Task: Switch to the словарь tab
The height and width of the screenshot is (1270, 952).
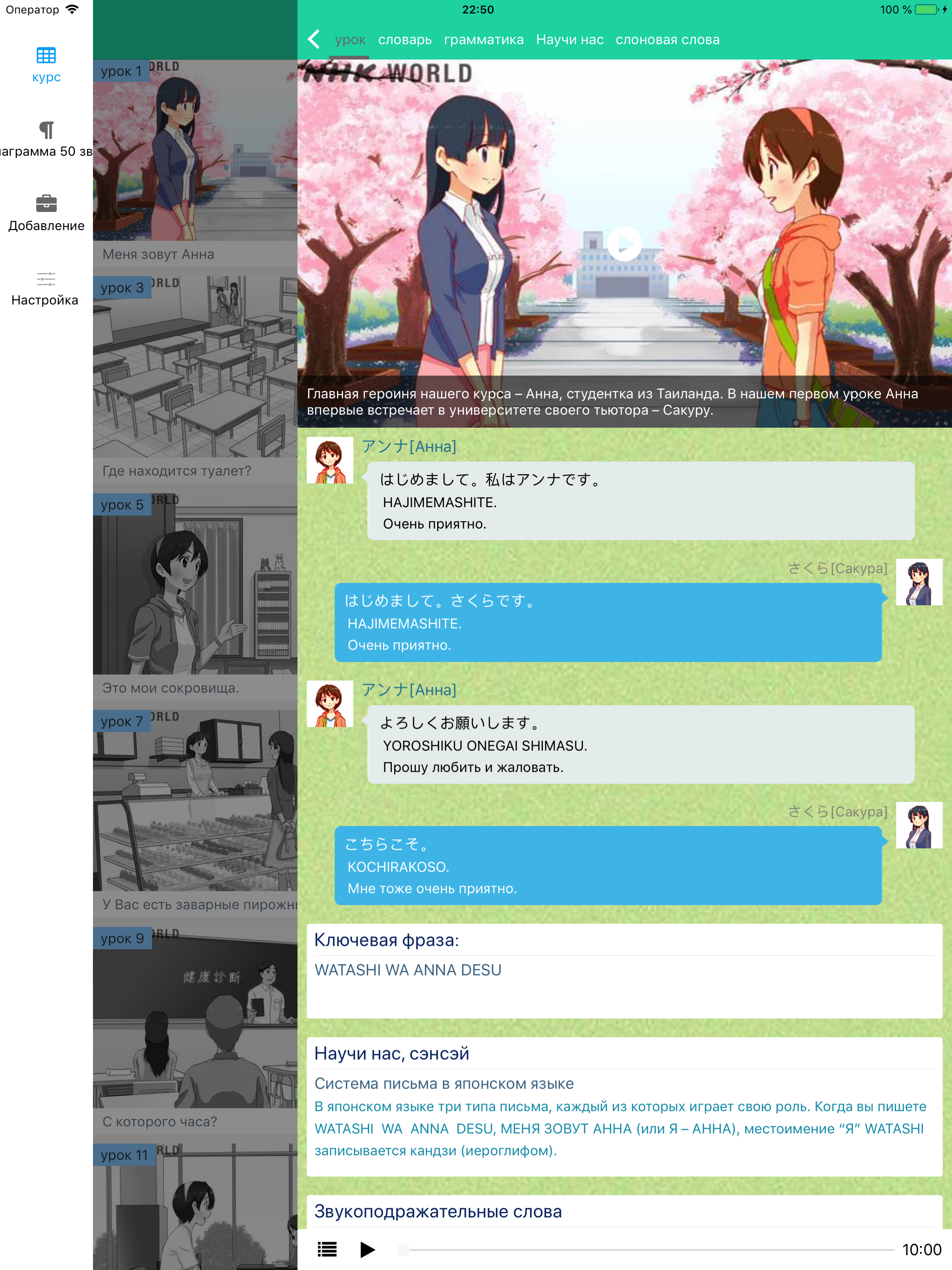Action: click(x=404, y=40)
